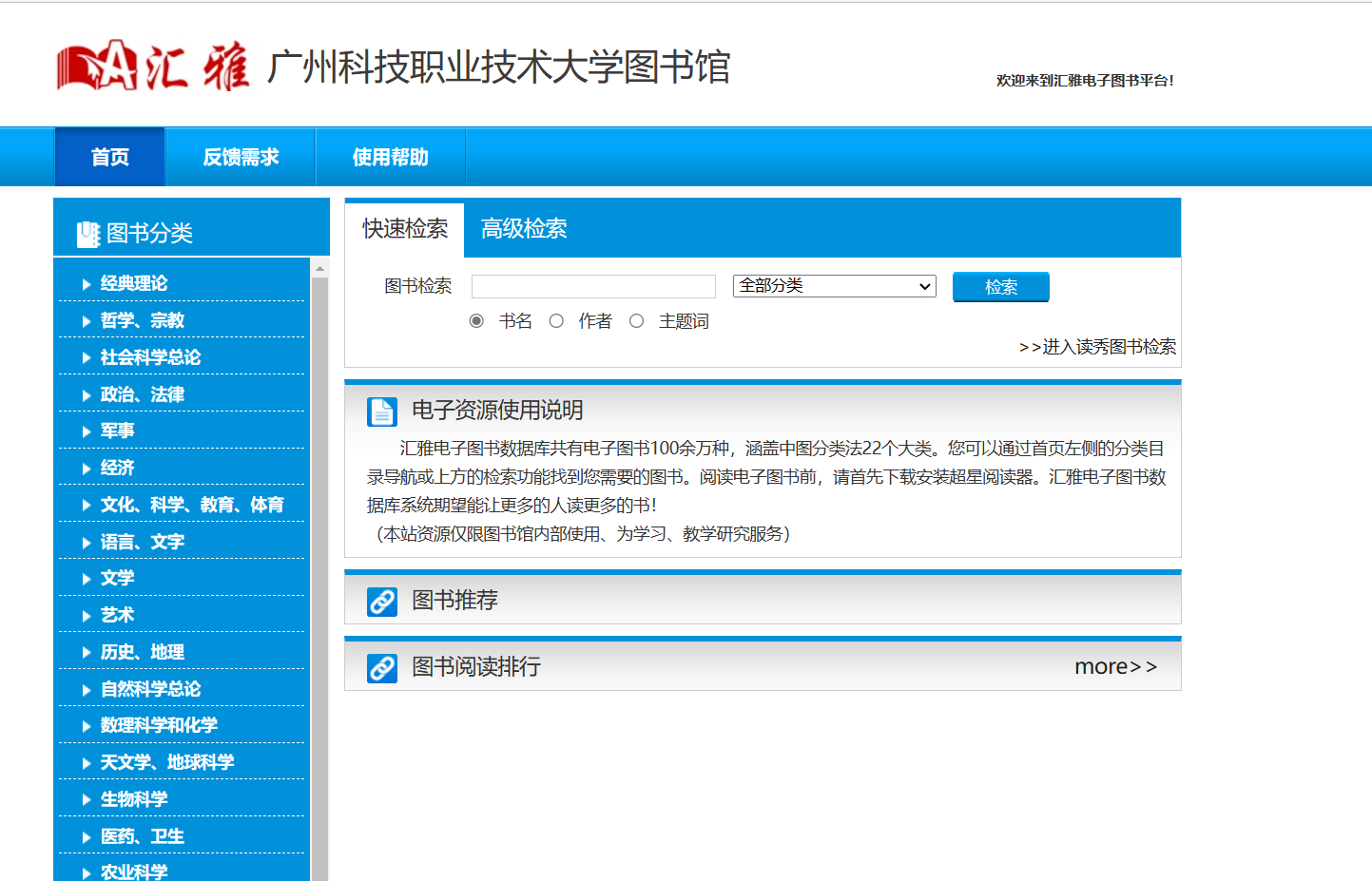The height and width of the screenshot is (881, 1372).
Task: Select the 作者 search option
Action: coord(556,321)
